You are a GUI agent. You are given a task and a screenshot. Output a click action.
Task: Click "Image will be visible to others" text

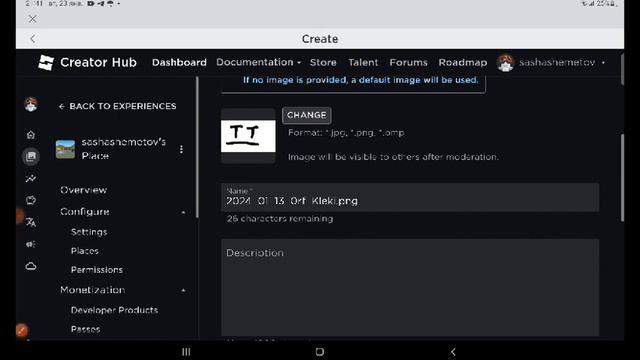tap(393, 157)
